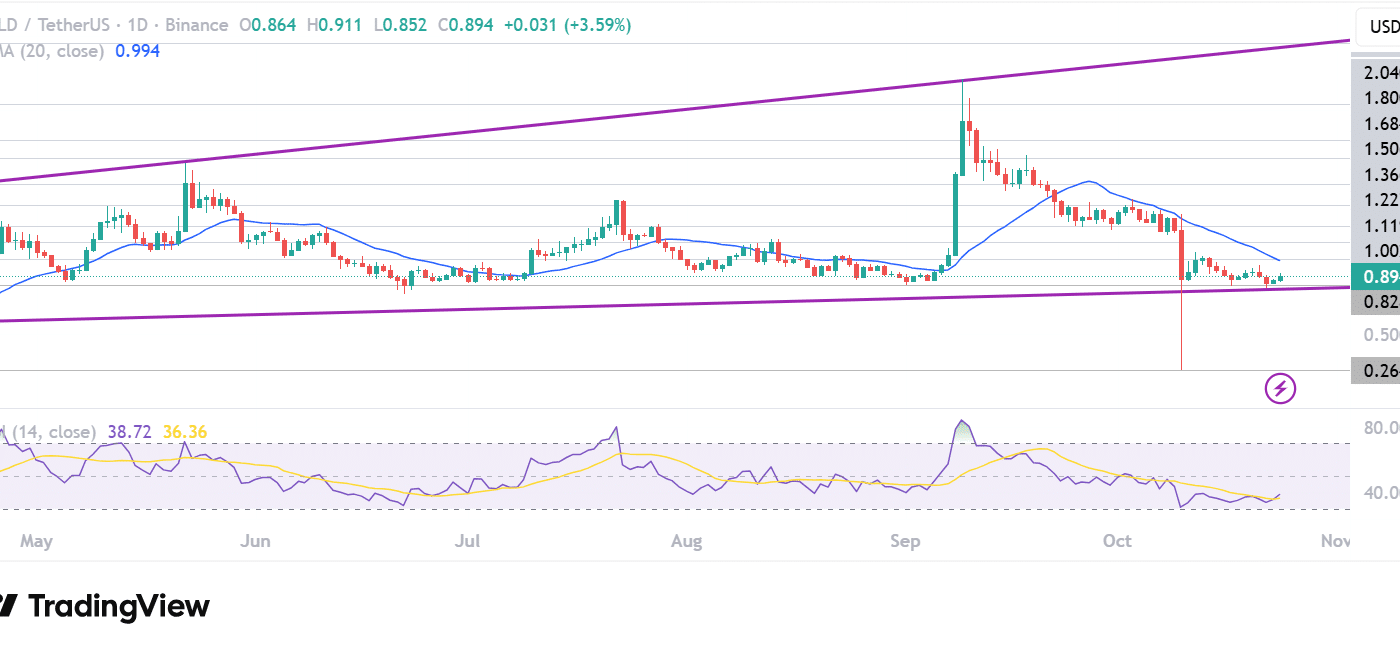Click the Oct label on time axis

tap(1116, 541)
